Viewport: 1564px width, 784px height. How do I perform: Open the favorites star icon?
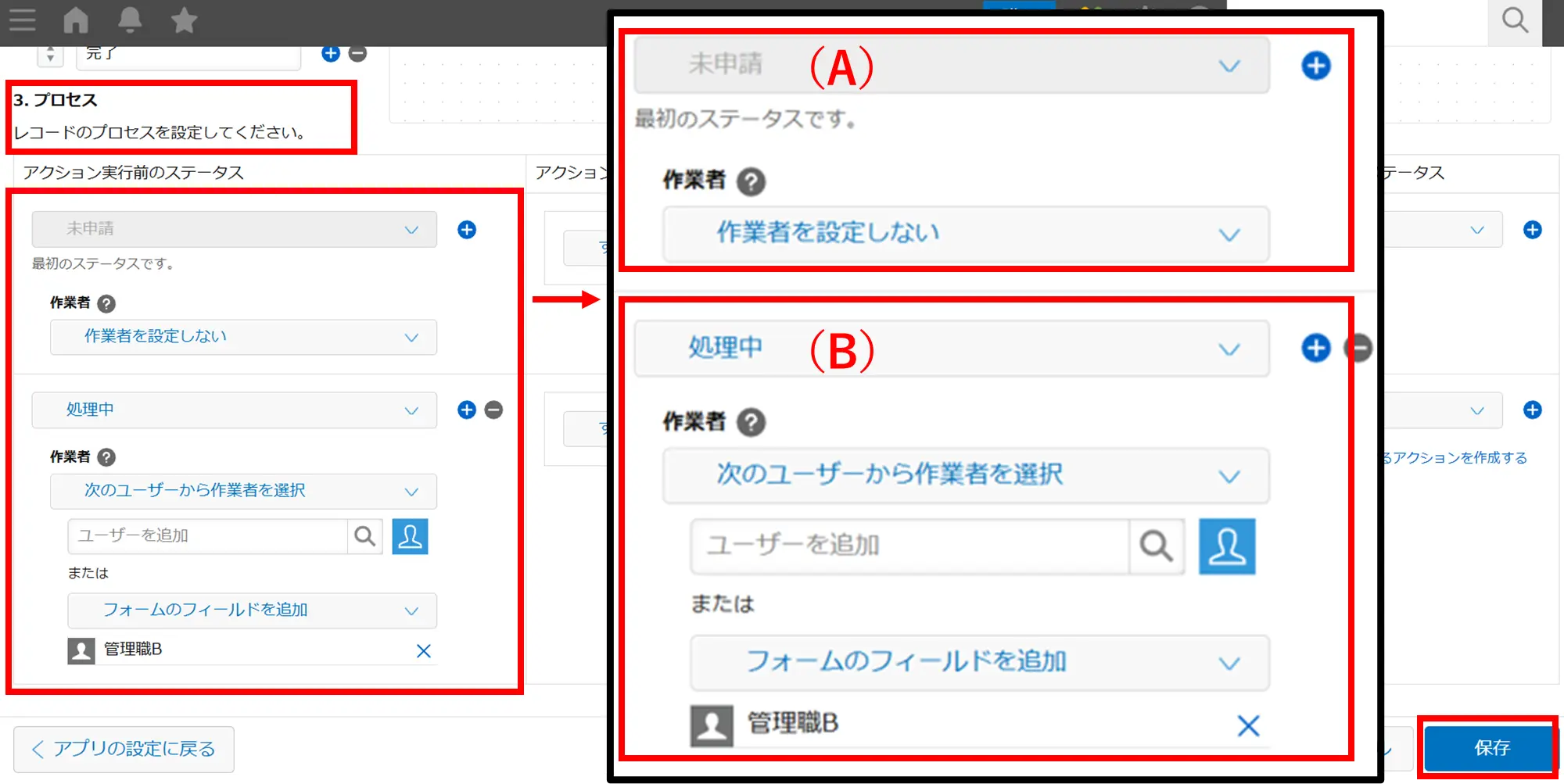coord(184,20)
